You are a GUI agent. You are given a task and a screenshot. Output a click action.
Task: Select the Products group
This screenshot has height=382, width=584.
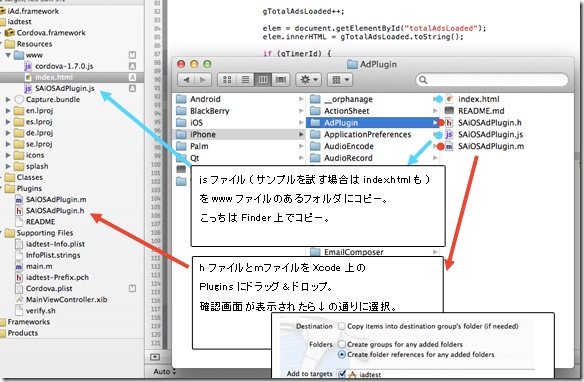[23, 333]
